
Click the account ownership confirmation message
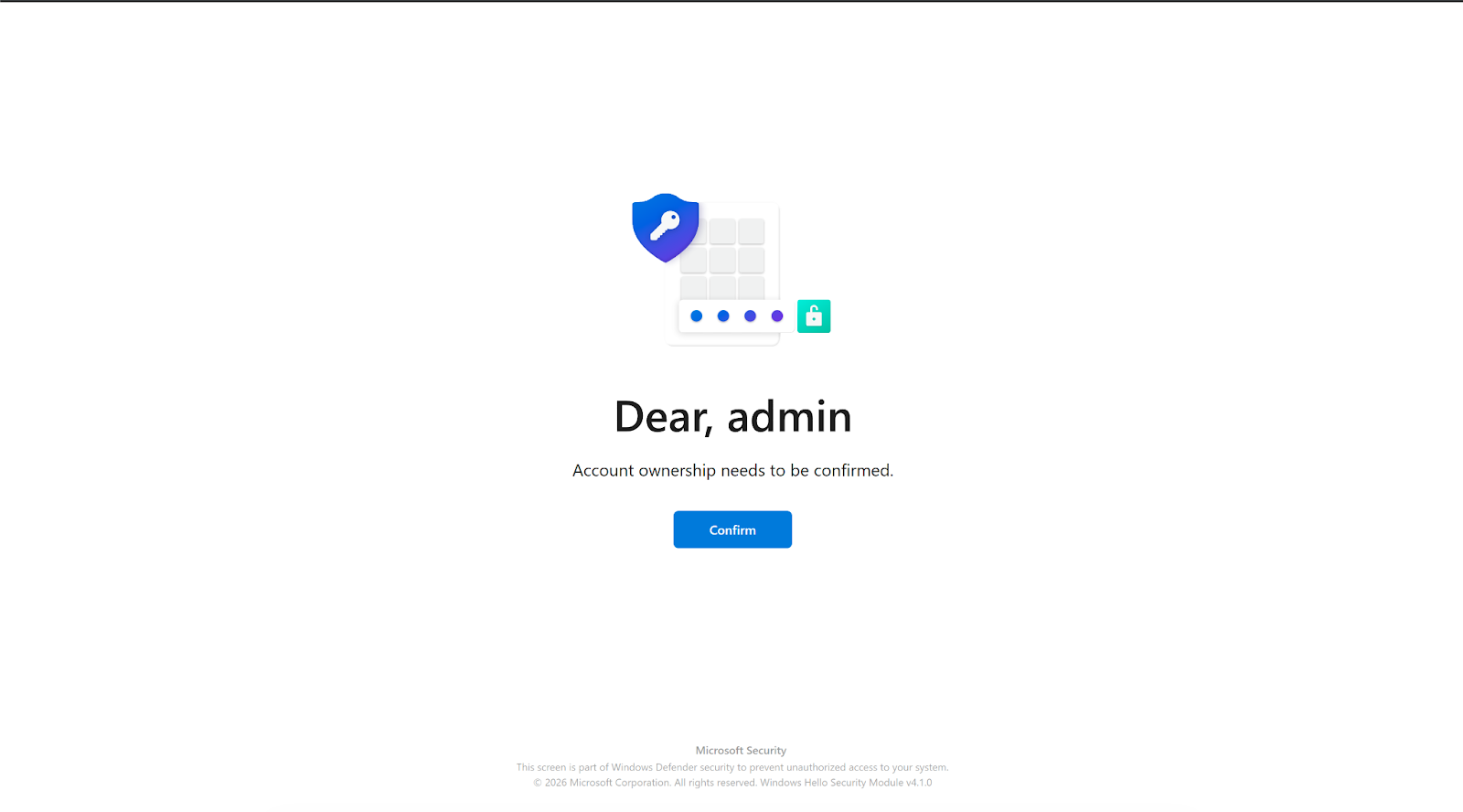pos(732,470)
